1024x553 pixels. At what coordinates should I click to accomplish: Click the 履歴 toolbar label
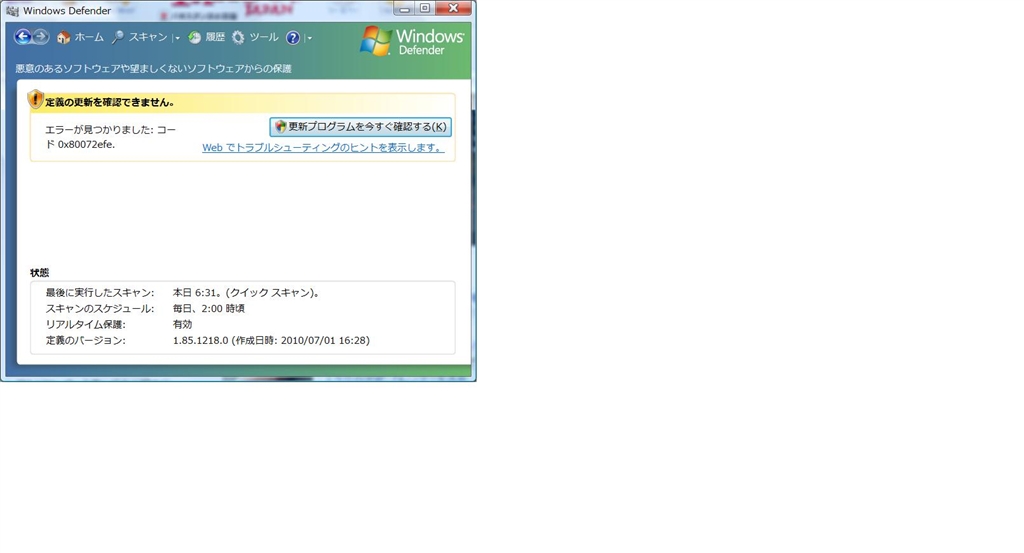pos(216,37)
